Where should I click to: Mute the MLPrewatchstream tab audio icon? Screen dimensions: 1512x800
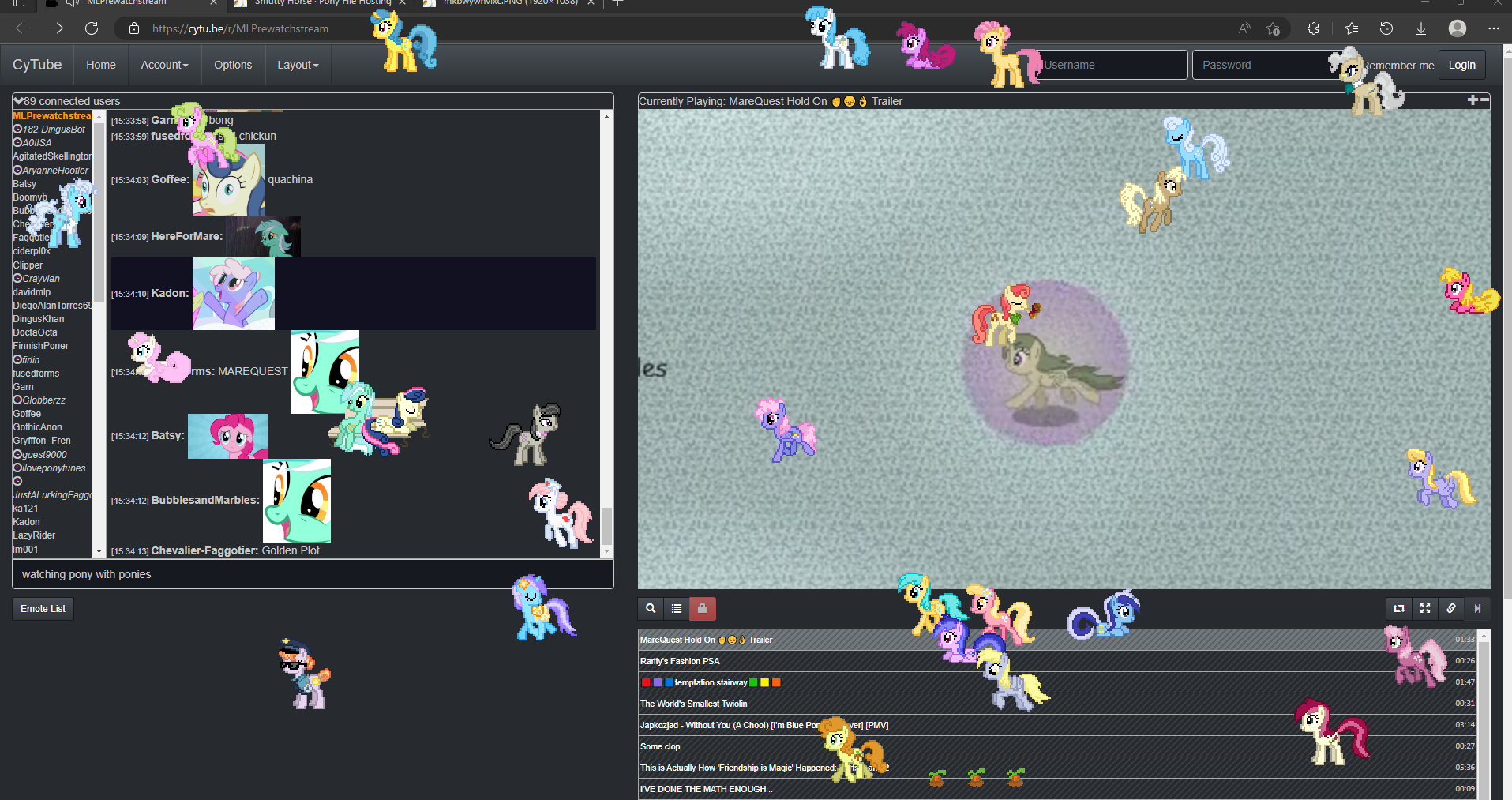point(73,2)
